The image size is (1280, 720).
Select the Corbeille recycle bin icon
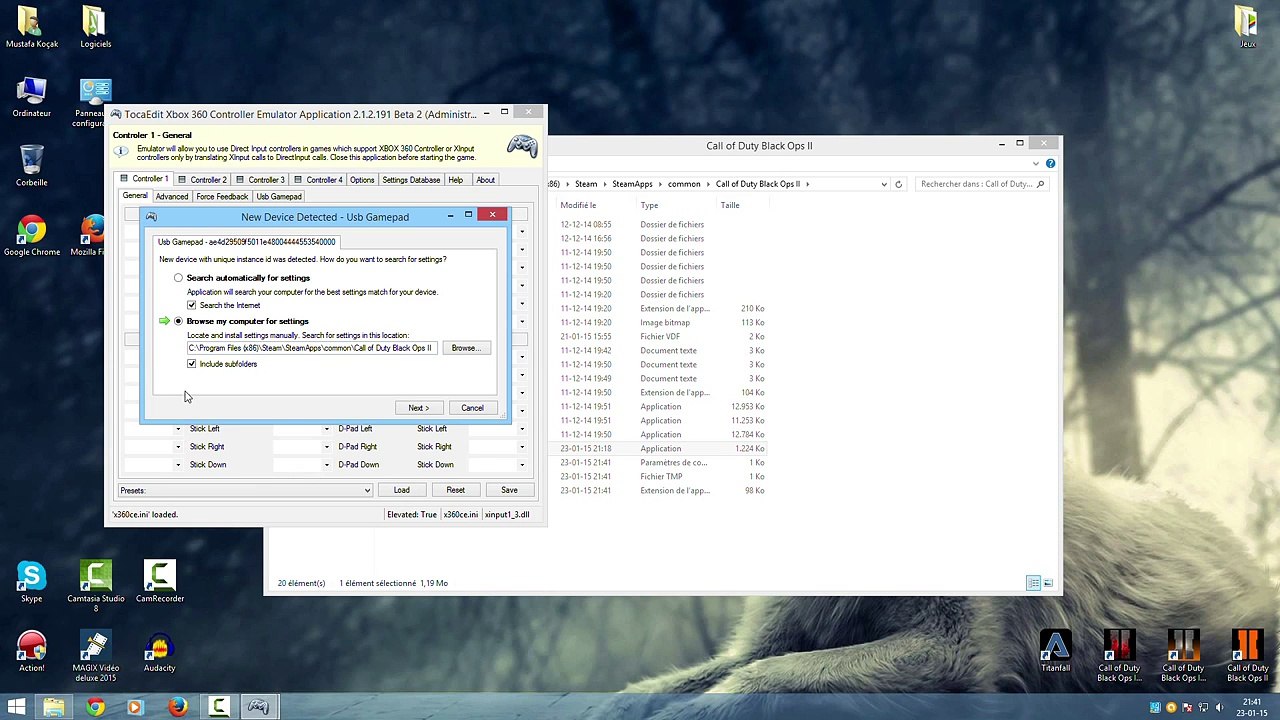click(x=31, y=167)
